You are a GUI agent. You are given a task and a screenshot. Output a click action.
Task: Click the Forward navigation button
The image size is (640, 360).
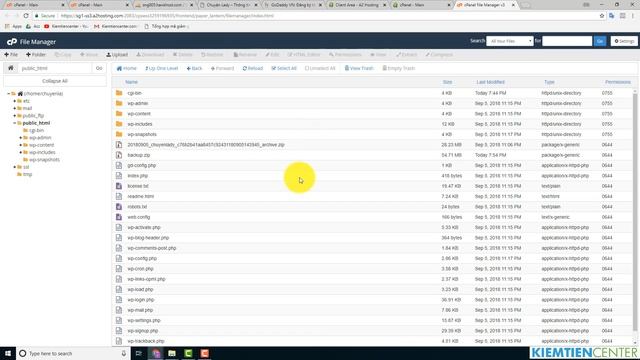222,68
